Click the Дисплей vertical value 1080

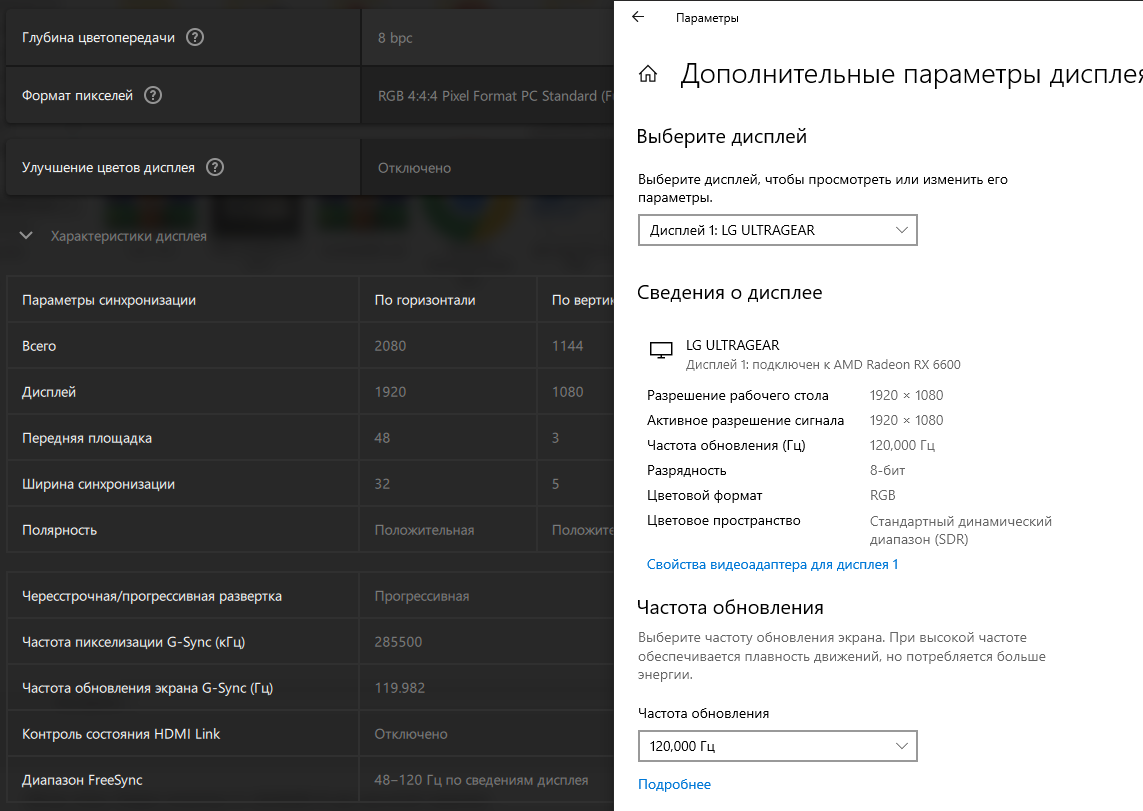tap(567, 392)
